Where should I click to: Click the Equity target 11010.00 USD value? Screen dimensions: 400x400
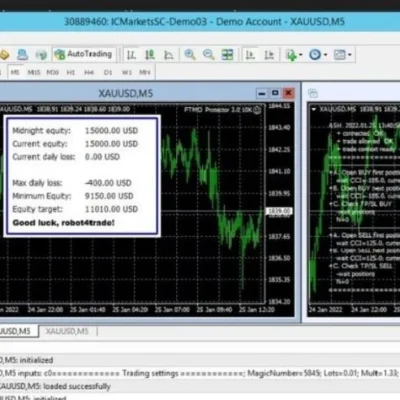click(x=111, y=209)
